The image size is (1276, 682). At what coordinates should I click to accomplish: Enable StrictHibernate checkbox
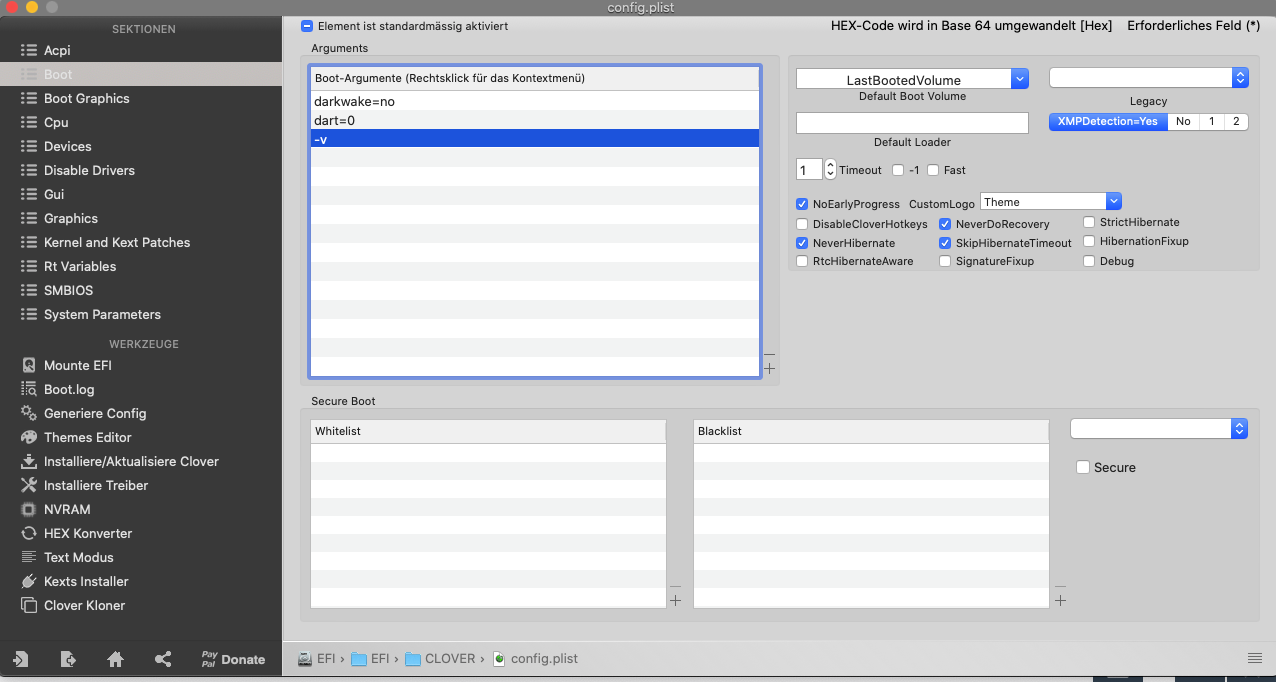(1089, 222)
